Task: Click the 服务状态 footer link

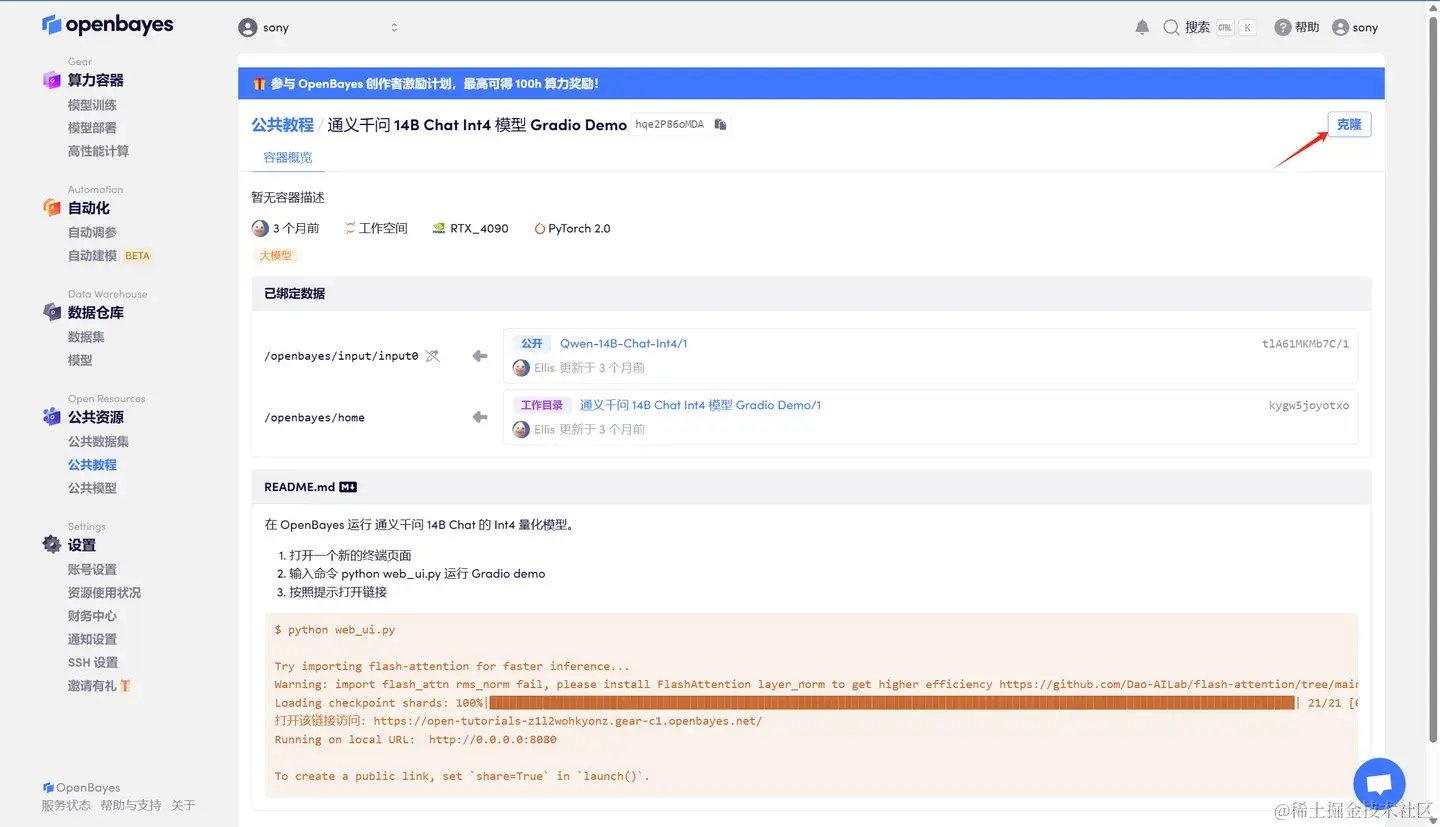Action: 66,805
